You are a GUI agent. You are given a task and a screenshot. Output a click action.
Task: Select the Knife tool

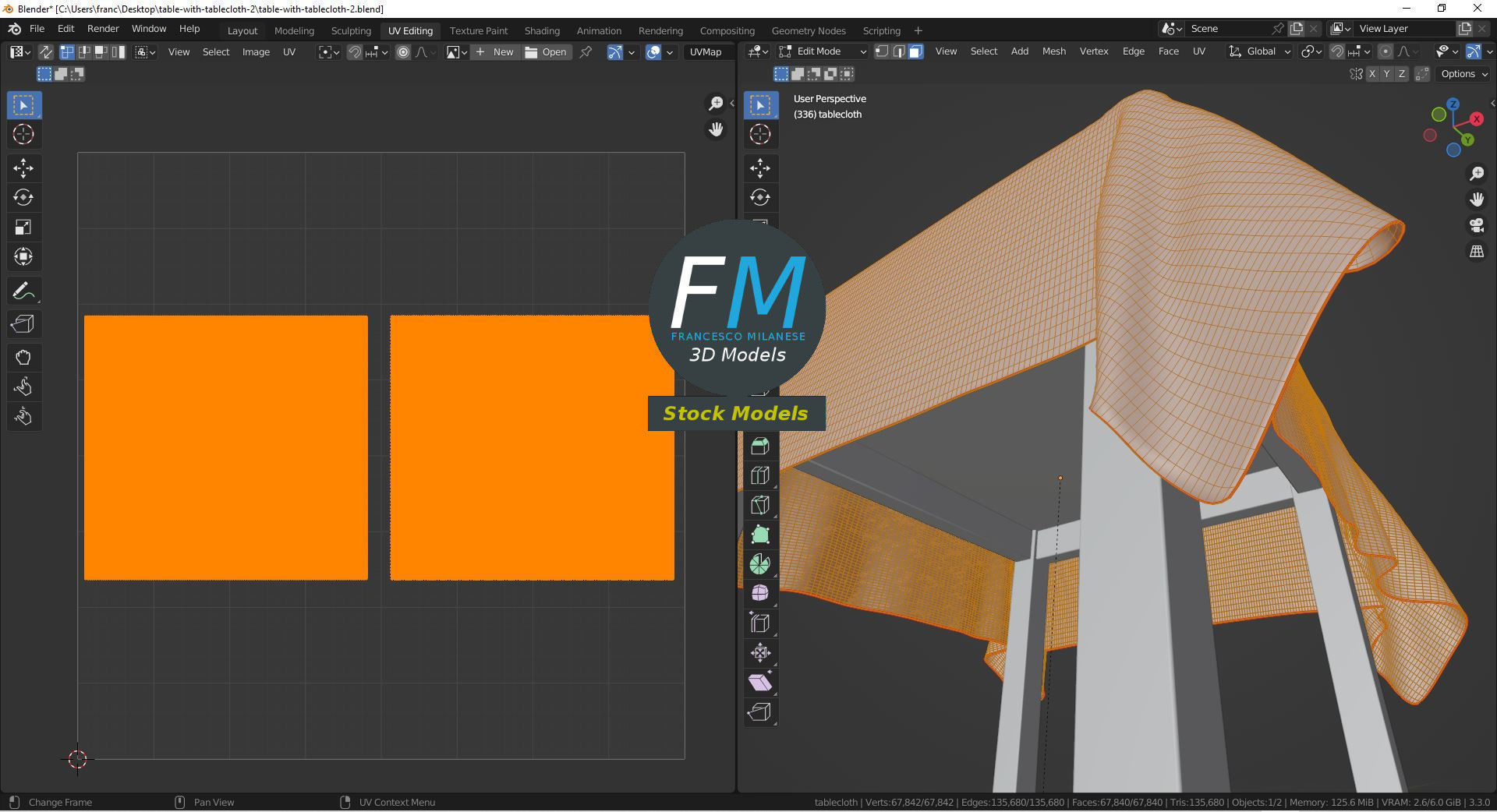[x=760, y=505]
